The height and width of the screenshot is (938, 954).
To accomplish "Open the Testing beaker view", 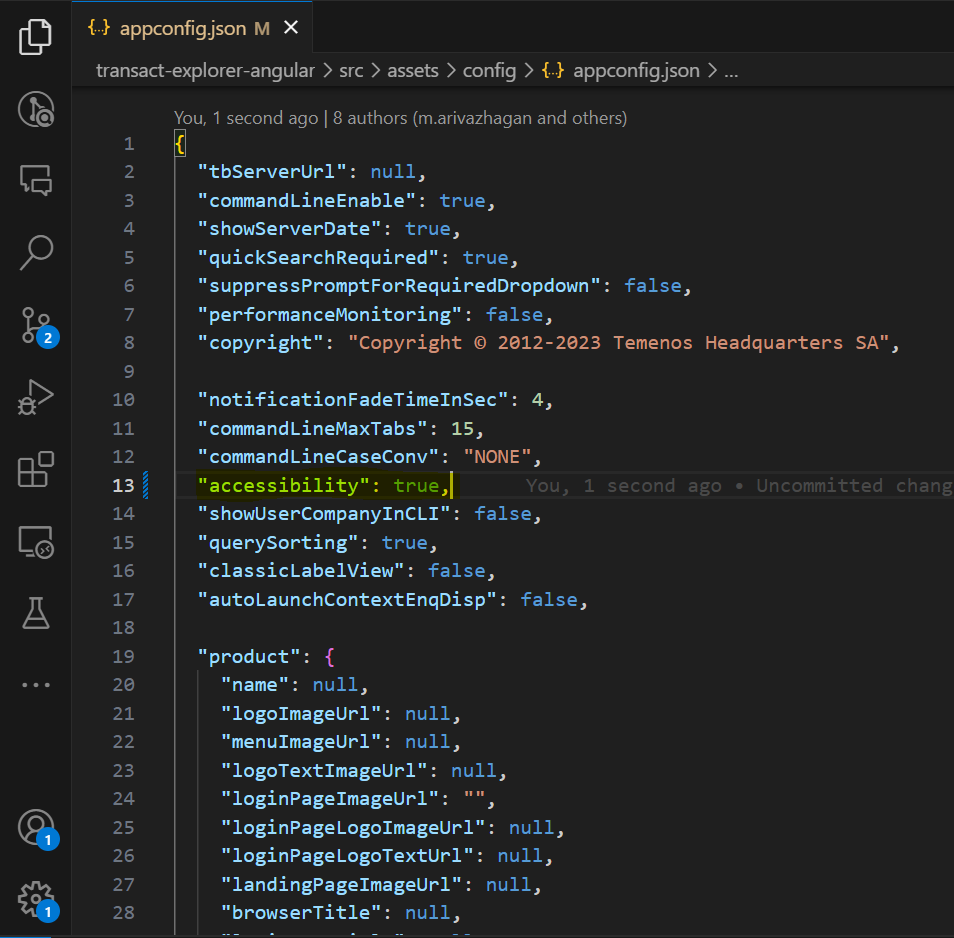I will [x=36, y=613].
